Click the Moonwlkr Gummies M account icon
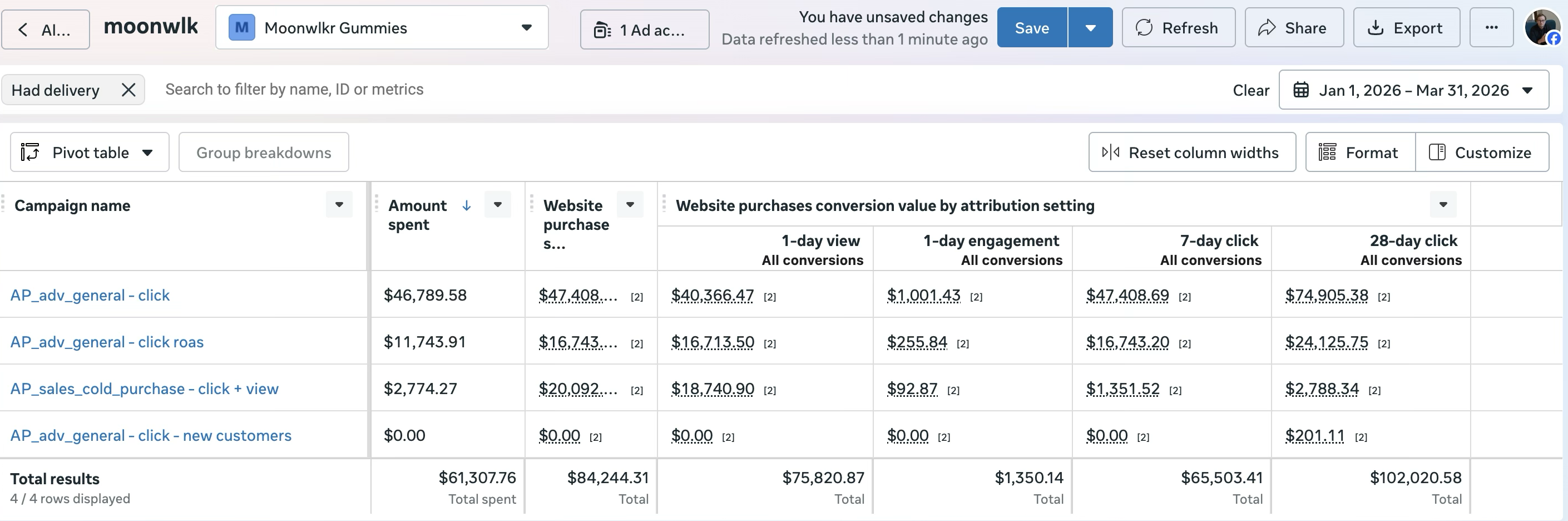The image size is (1568, 521). [x=241, y=27]
